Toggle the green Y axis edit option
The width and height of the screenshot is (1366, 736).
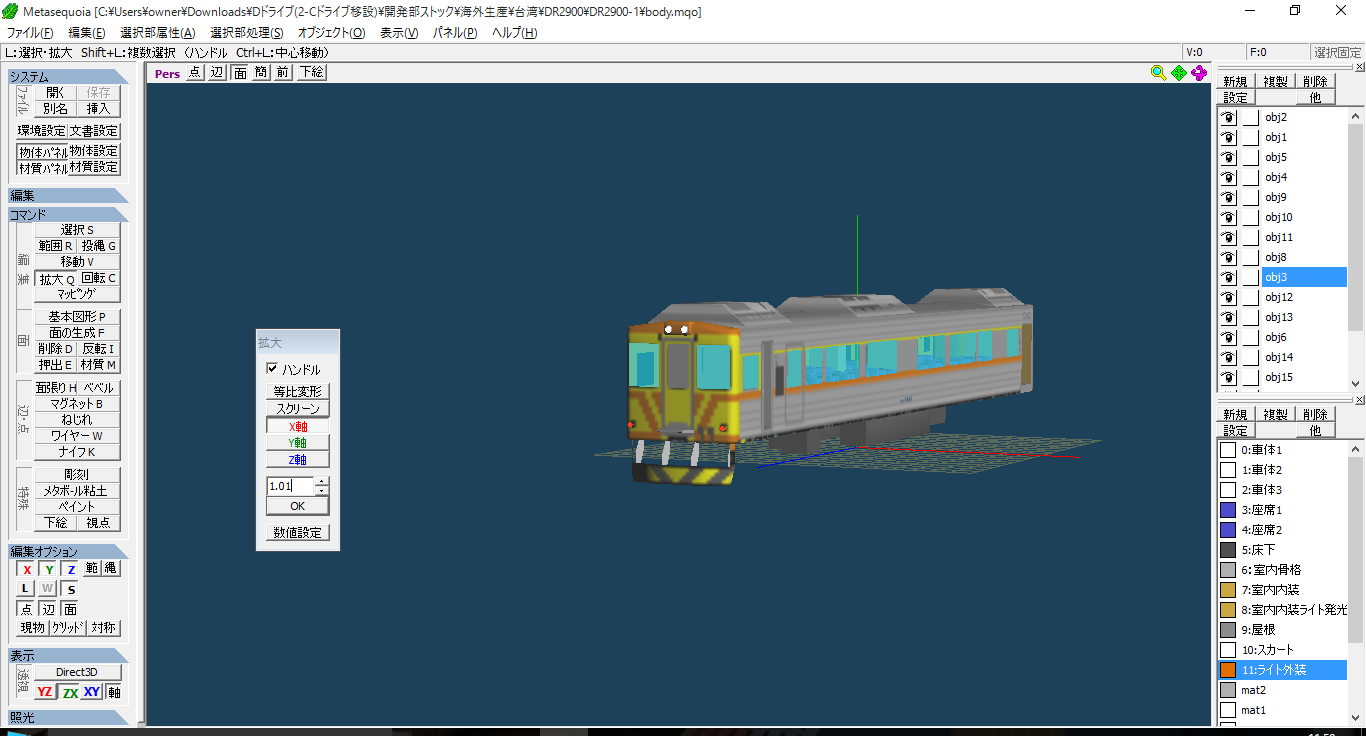coord(49,569)
